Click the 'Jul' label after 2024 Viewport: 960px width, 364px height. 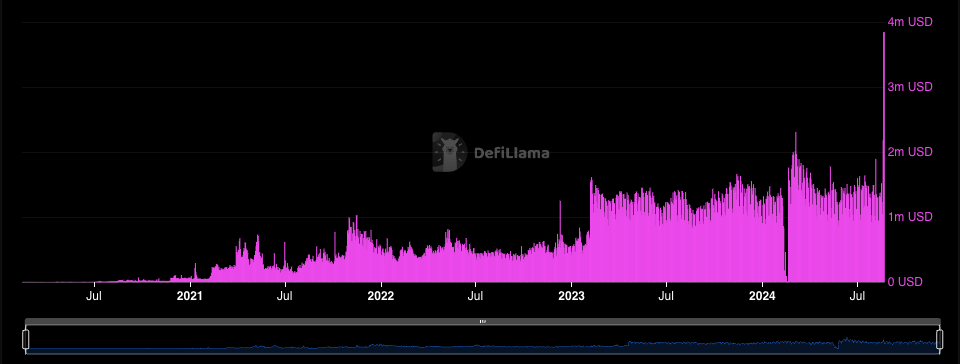click(x=857, y=297)
